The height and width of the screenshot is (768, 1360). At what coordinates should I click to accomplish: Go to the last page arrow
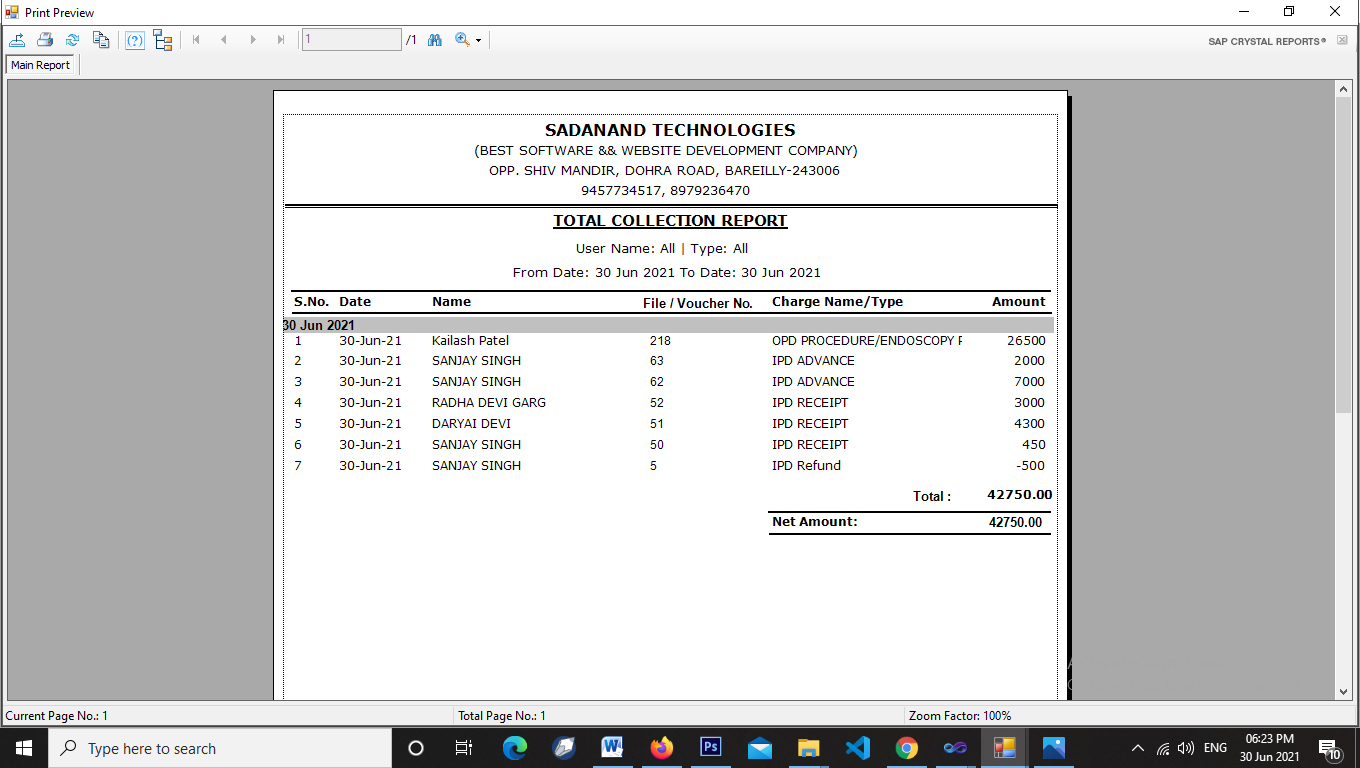[x=281, y=40]
